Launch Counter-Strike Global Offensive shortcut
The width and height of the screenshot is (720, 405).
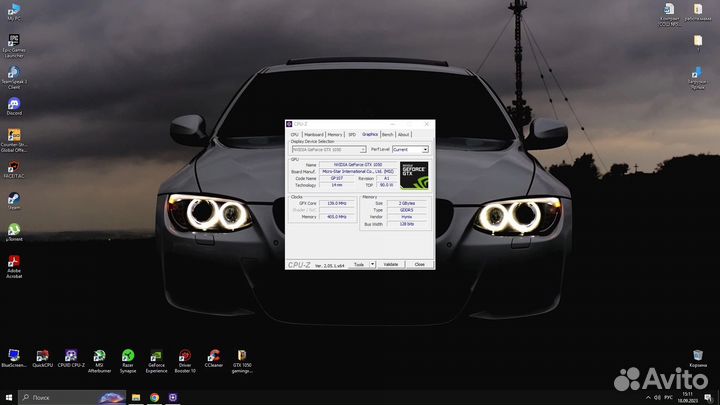[14, 141]
